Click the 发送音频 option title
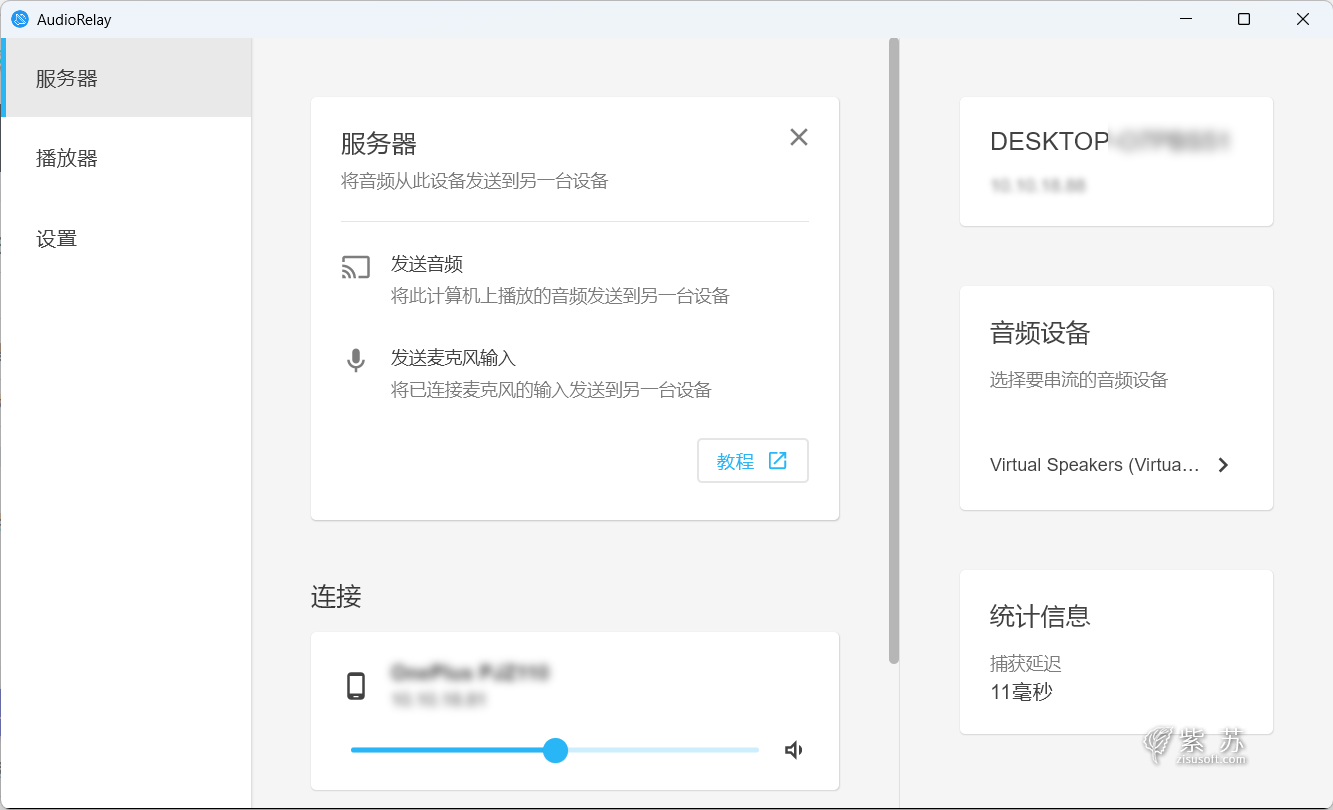This screenshot has width=1333, height=810. click(x=427, y=264)
